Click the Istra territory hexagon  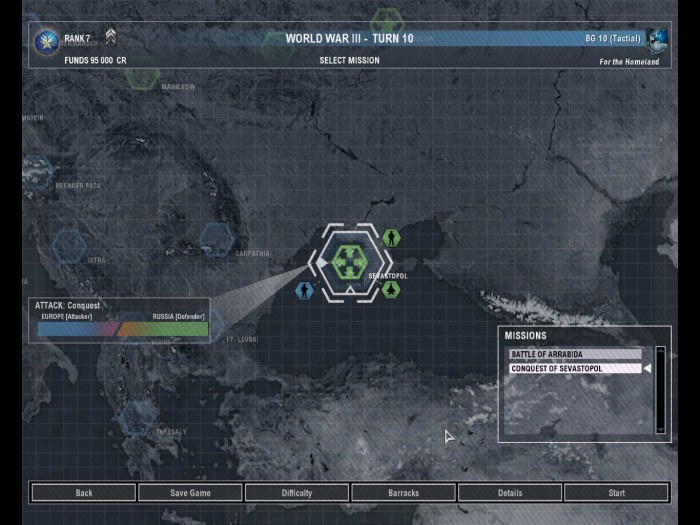point(69,246)
